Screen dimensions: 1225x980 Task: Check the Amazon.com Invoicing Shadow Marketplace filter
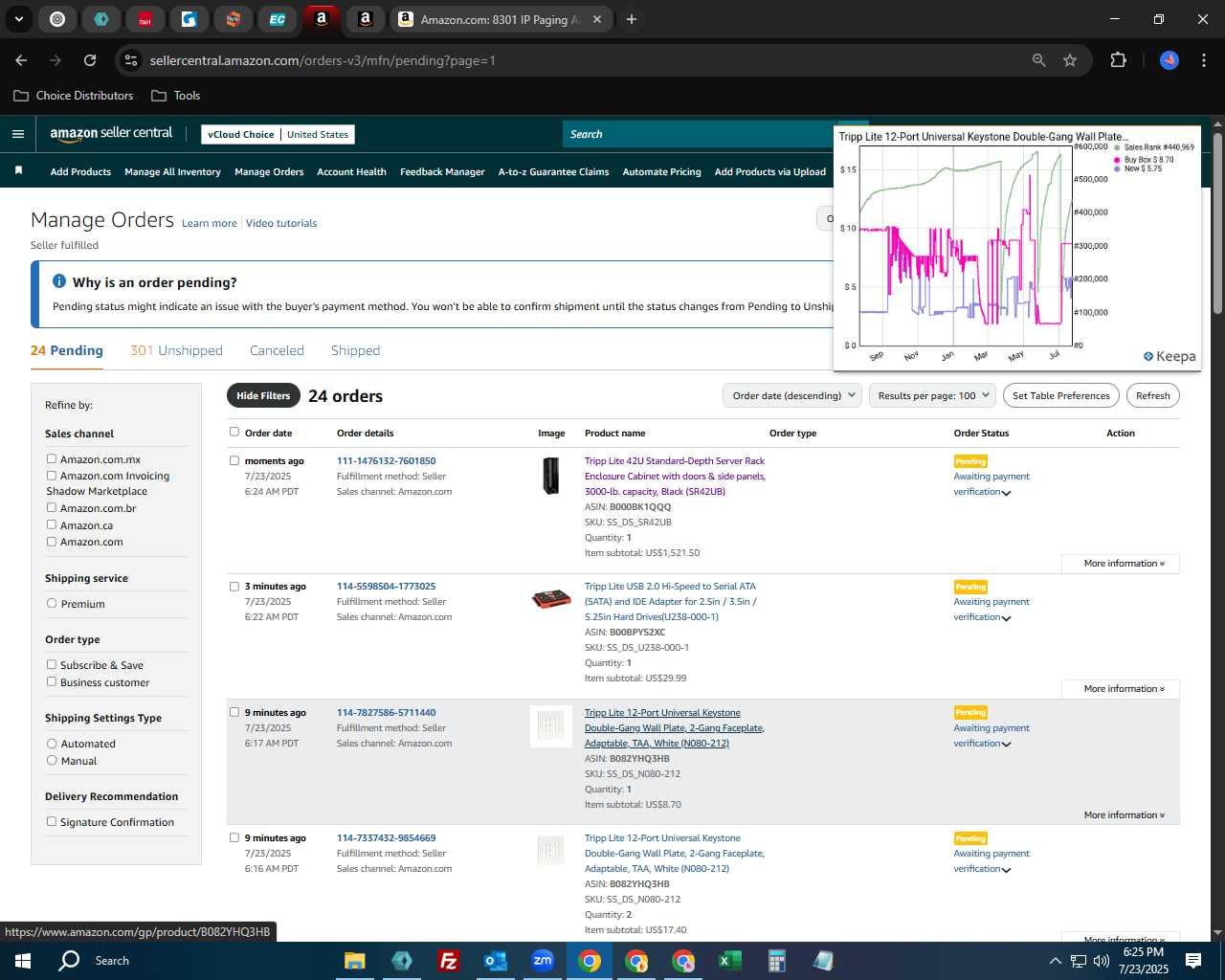52,475
